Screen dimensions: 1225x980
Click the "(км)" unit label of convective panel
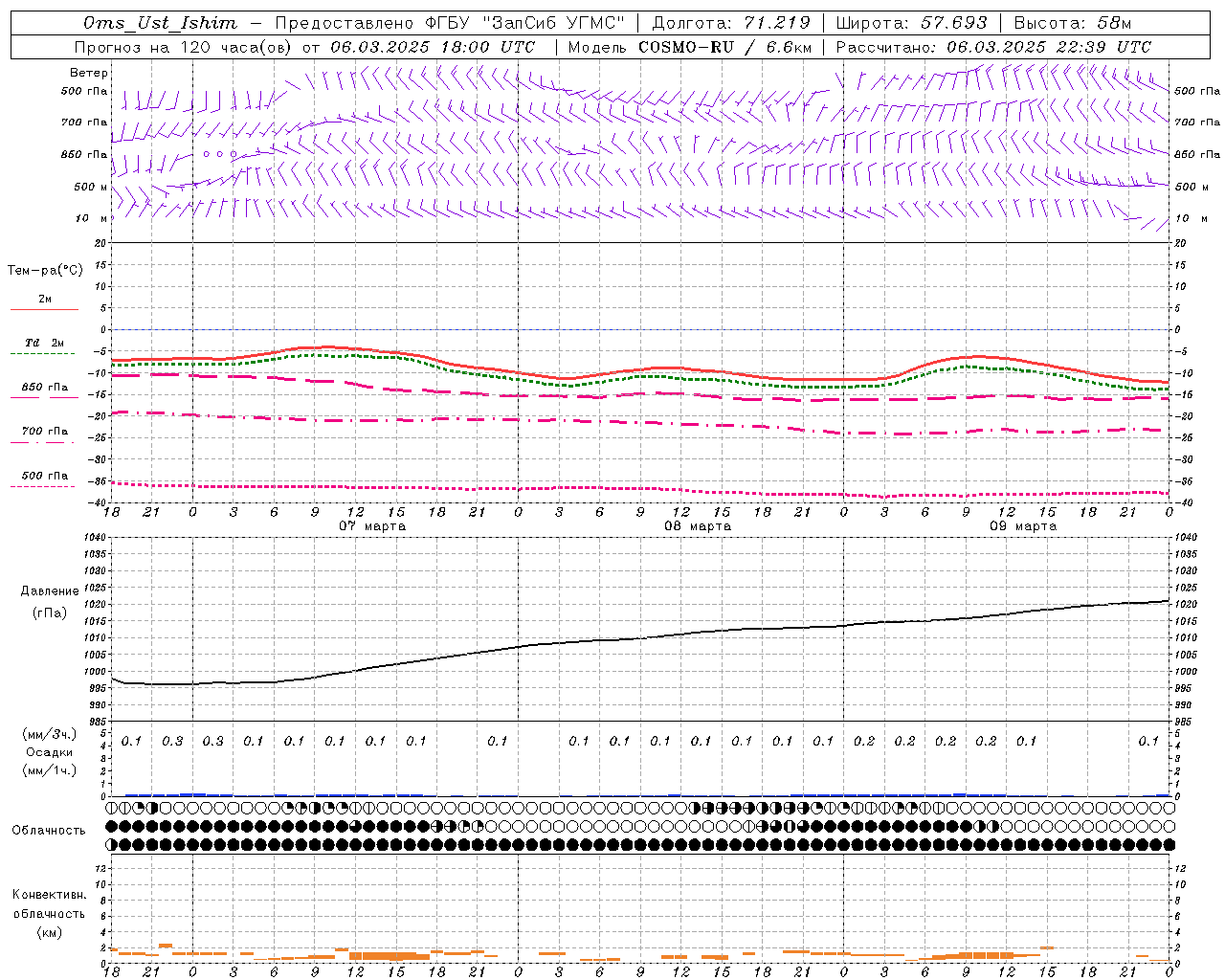(49, 932)
